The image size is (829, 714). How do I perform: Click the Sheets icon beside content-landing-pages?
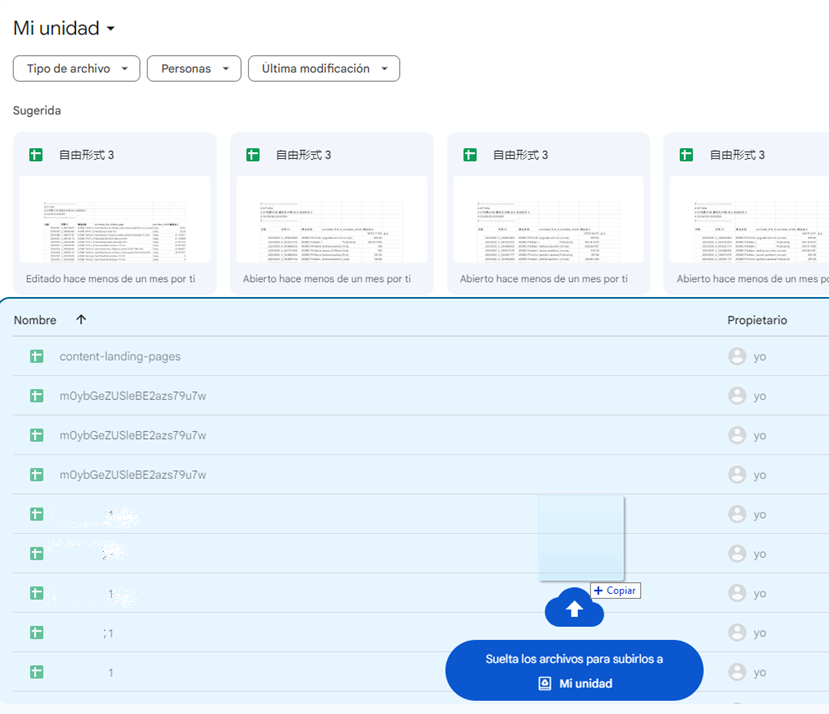tap(36, 356)
